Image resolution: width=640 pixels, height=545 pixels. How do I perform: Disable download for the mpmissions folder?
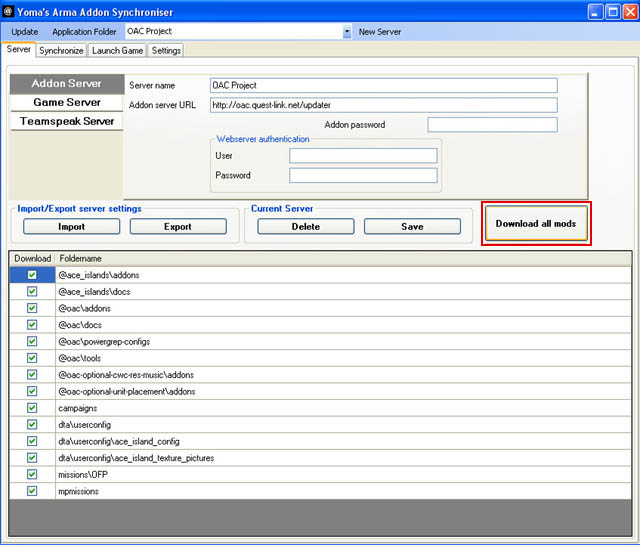point(32,491)
